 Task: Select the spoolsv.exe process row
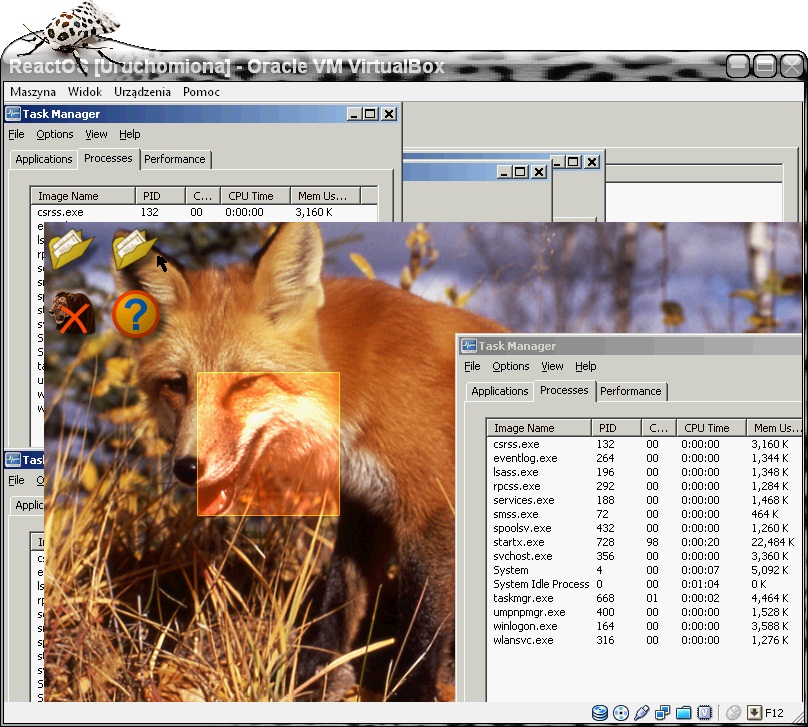point(644,528)
